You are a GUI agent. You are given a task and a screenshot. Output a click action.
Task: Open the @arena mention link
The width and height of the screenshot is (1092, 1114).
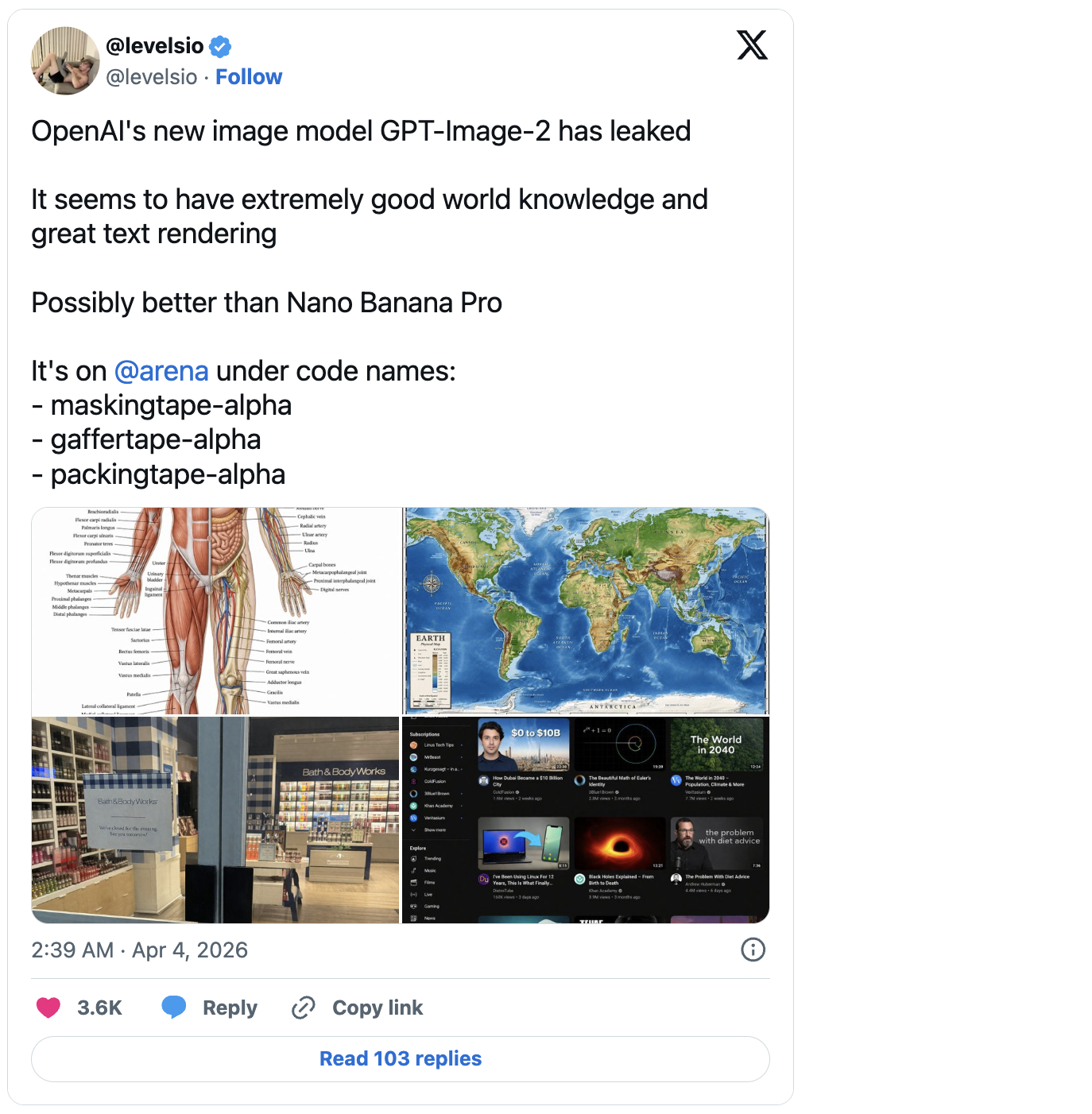(161, 371)
